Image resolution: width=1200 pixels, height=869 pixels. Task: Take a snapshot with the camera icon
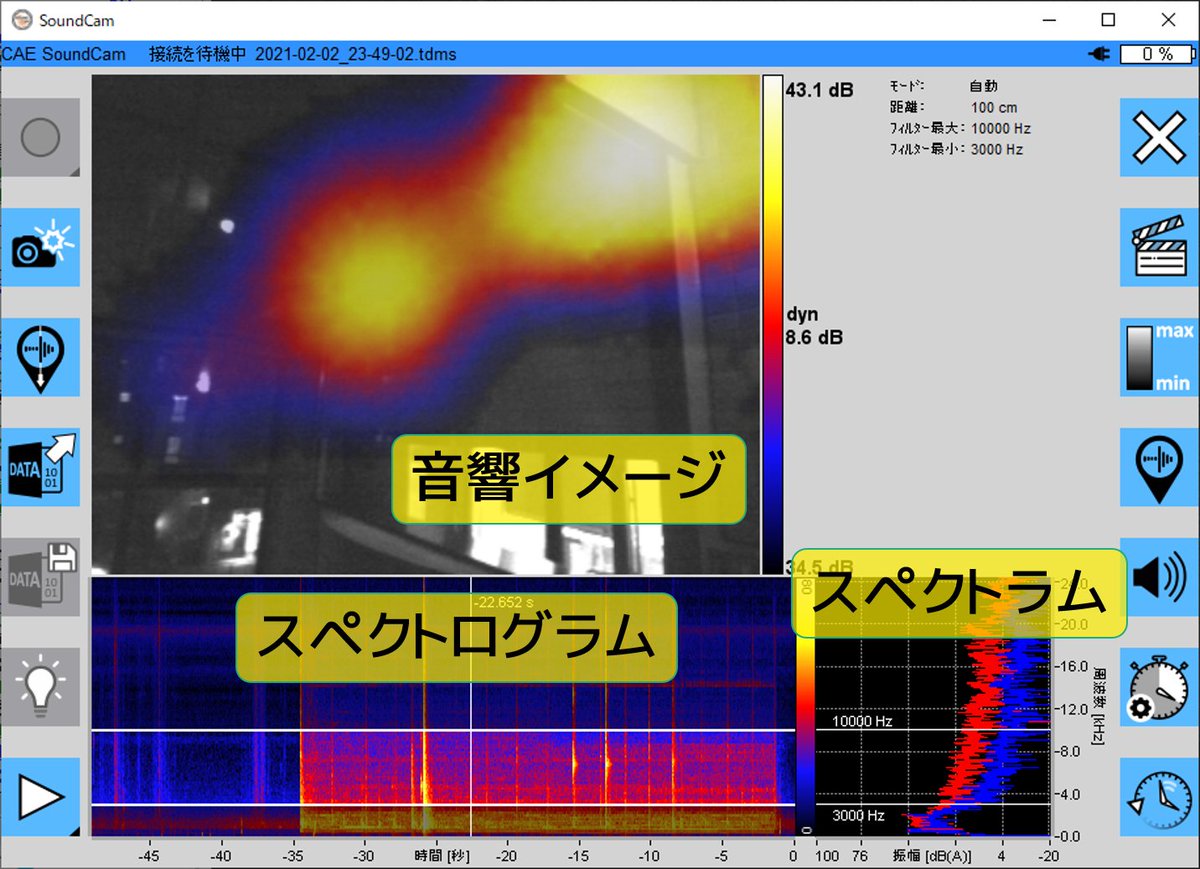pyautogui.click(x=40, y=247)
